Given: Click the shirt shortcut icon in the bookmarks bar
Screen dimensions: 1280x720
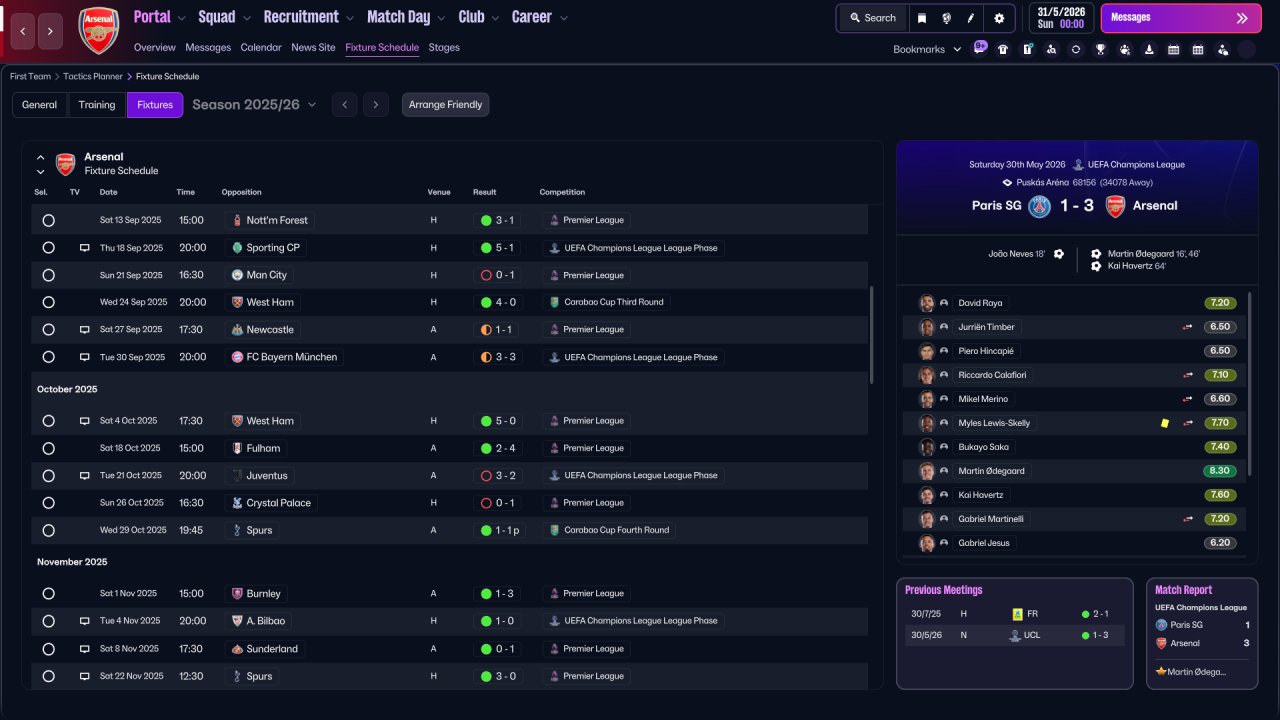Looking at the screenshot, I should coord(1003,49).
